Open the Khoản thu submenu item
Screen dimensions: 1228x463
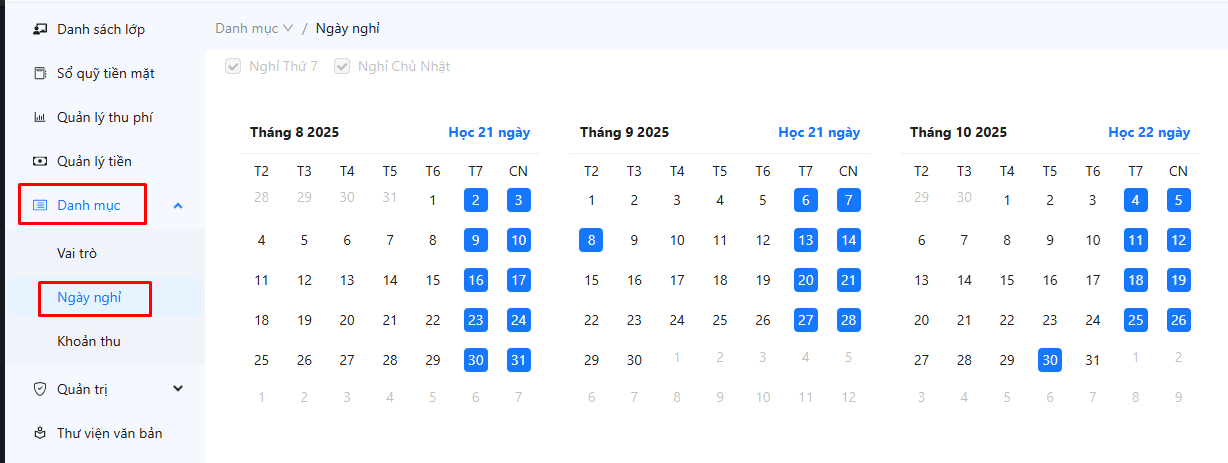89,341
